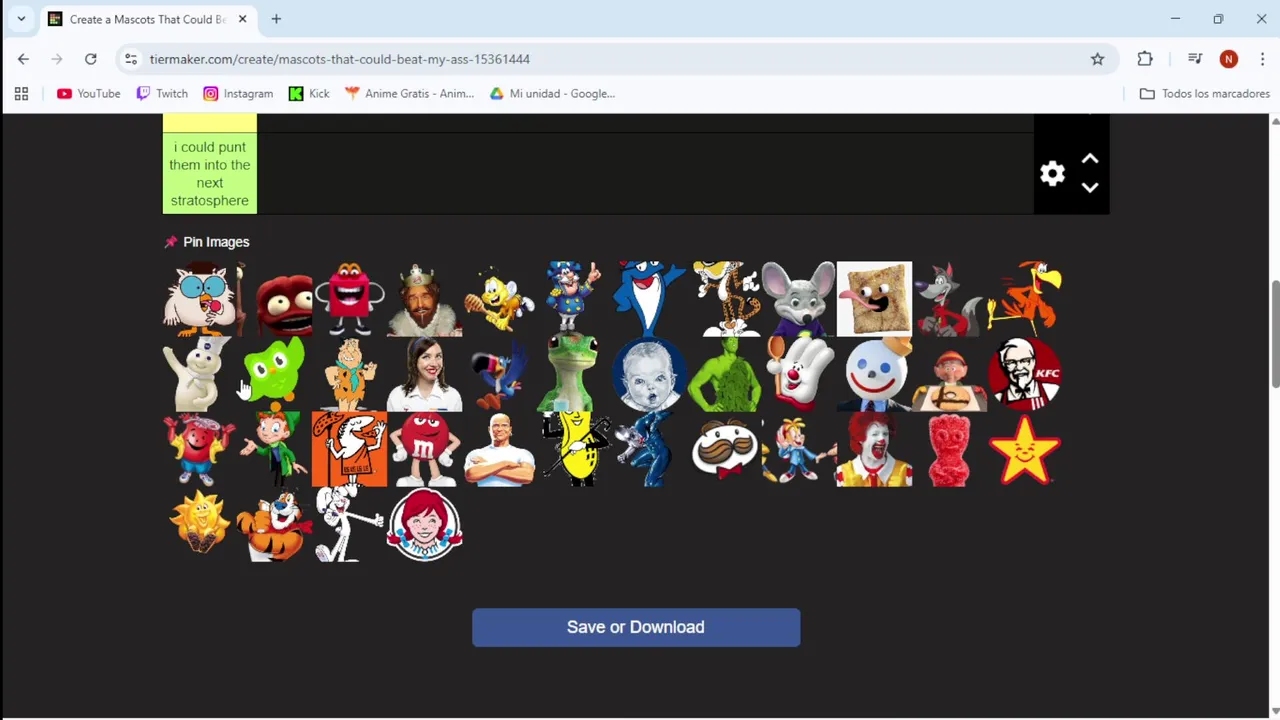Open the Chrome apps grid shortcut

pyautogui.click(x=21, y=93)
